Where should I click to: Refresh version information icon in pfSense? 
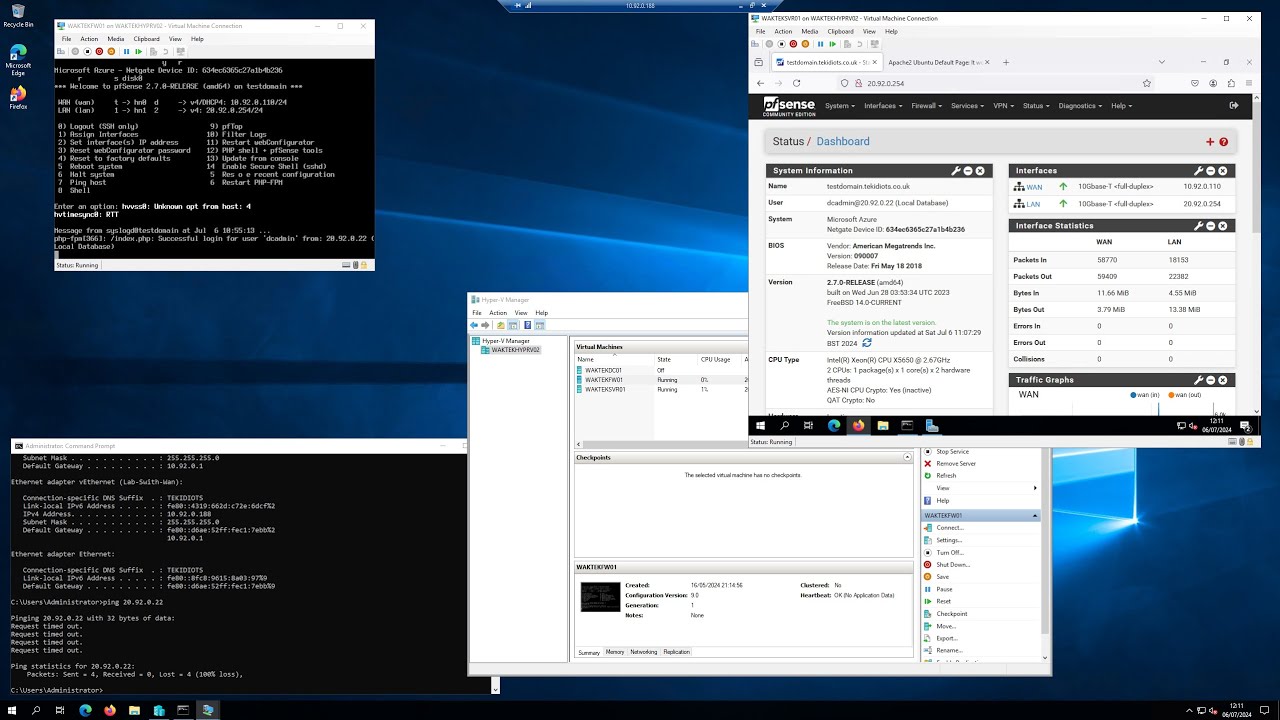pyautogui.click(x=867, y=343)
